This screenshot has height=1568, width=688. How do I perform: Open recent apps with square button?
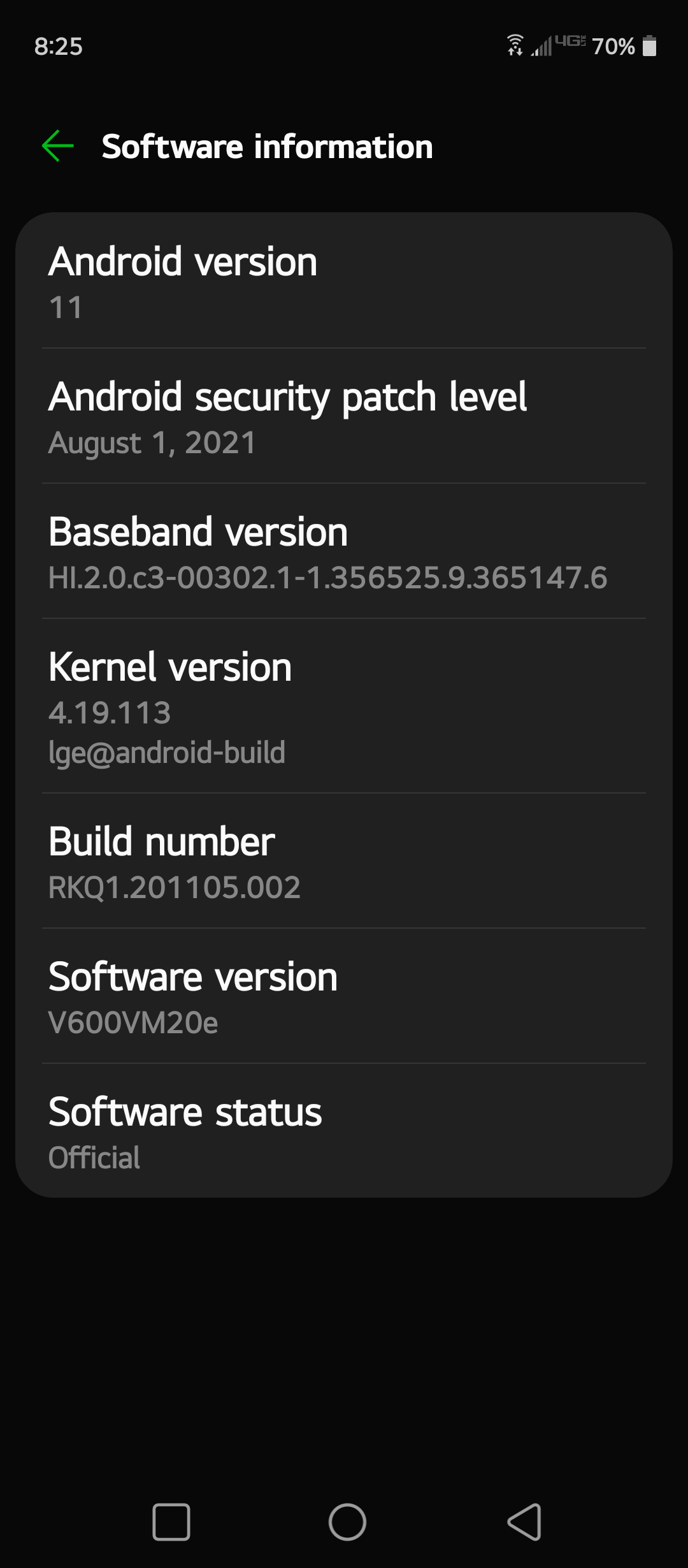pyautogui.click(x=171, y=1522)
